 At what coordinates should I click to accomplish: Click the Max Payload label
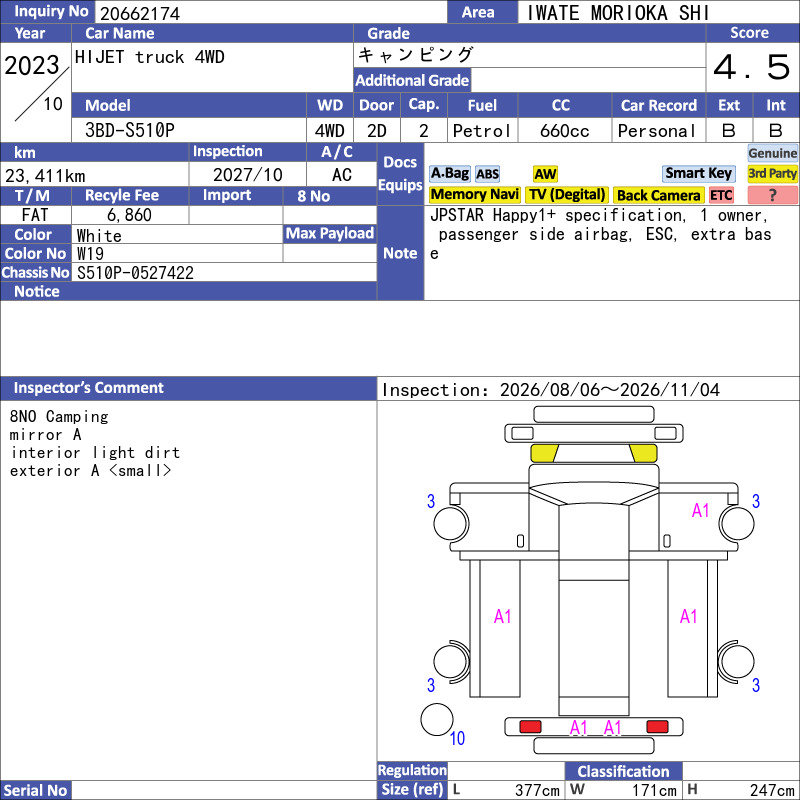point(330,234)
